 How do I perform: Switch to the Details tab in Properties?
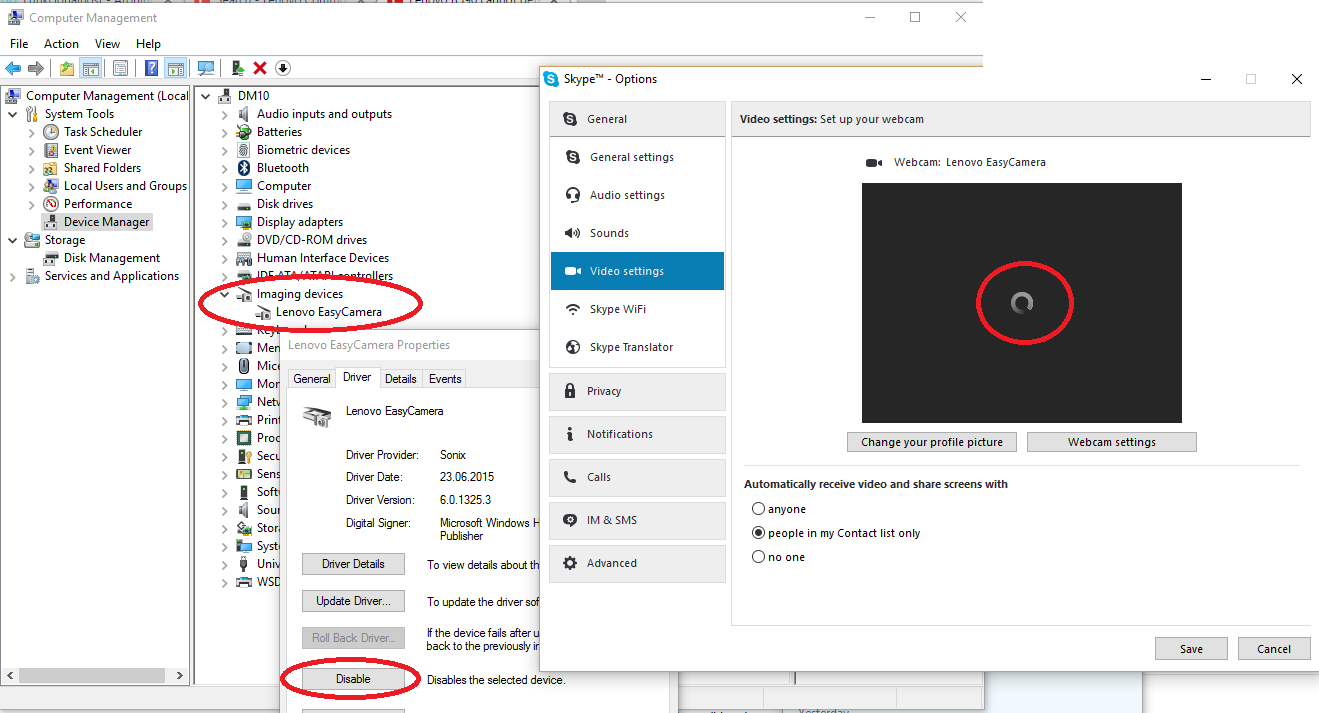tap(401, 379)
